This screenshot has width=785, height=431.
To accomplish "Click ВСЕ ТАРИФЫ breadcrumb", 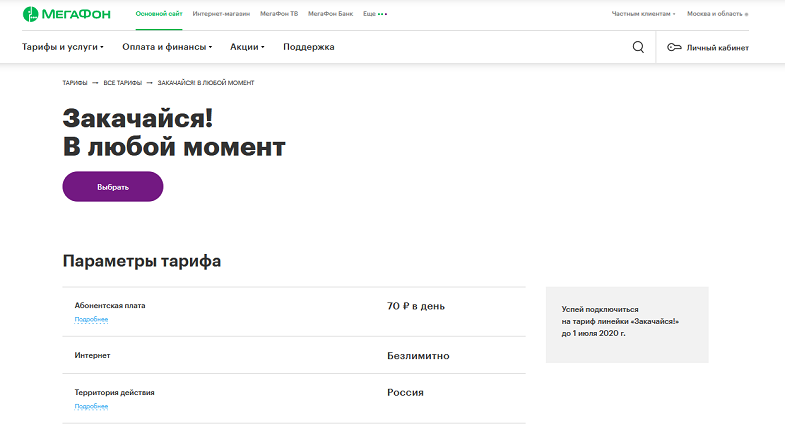I will coord(123,83).
